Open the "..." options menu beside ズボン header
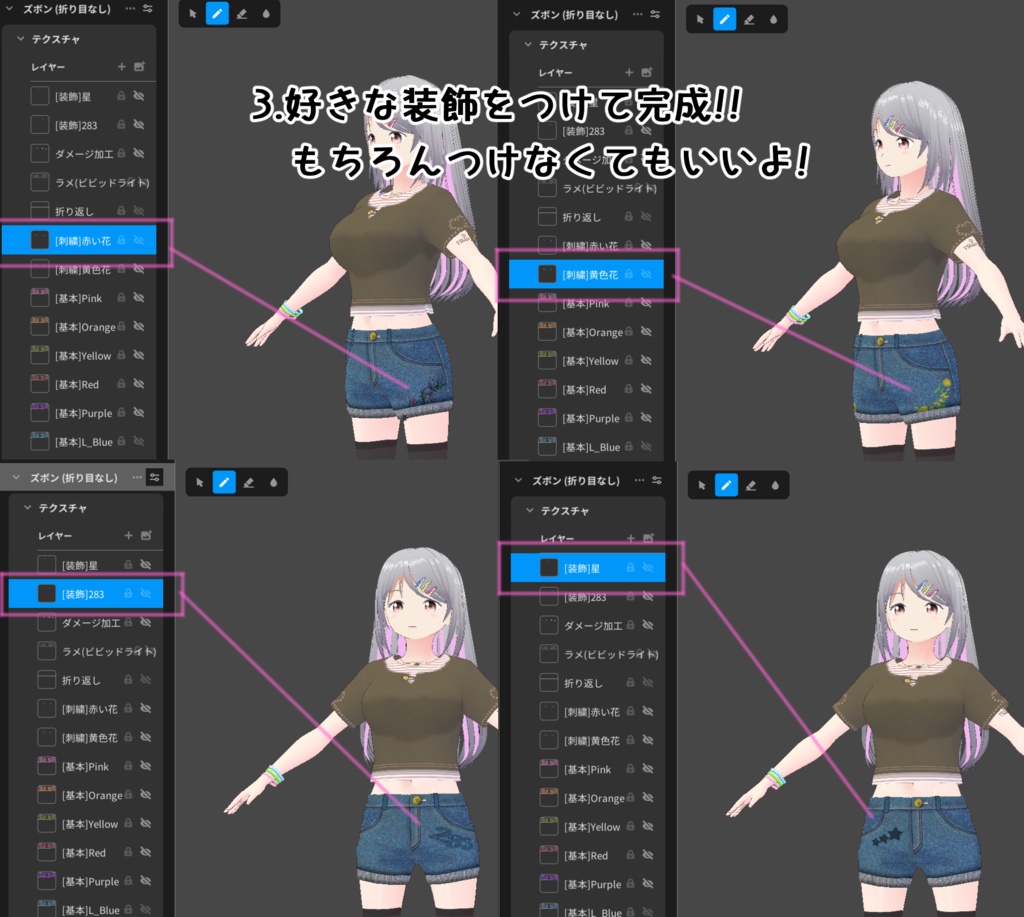1024x917 pixels. pyautogui.click(x=130, y=10)
